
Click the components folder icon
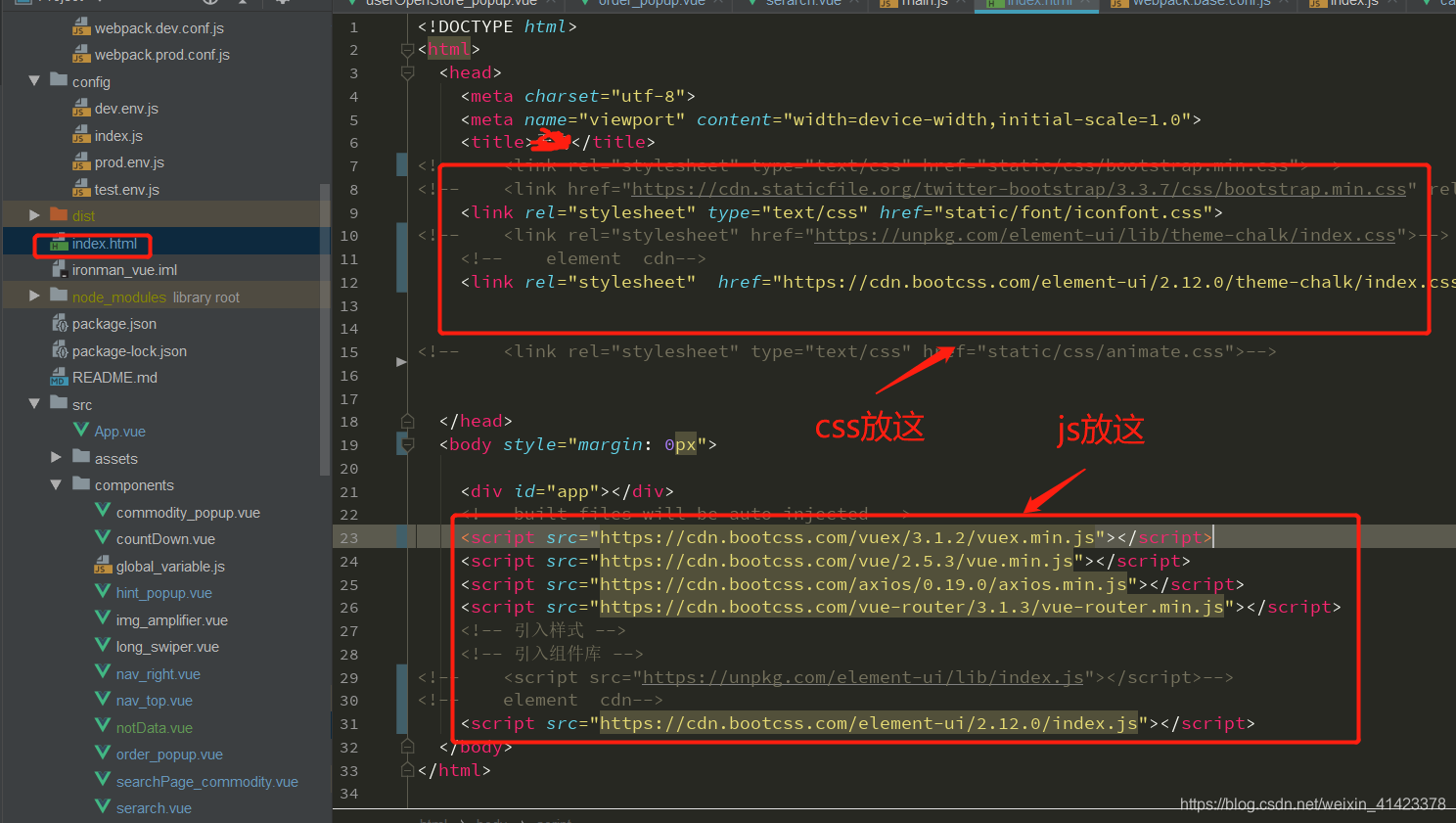pyautogui.click(x=81, y=483)
